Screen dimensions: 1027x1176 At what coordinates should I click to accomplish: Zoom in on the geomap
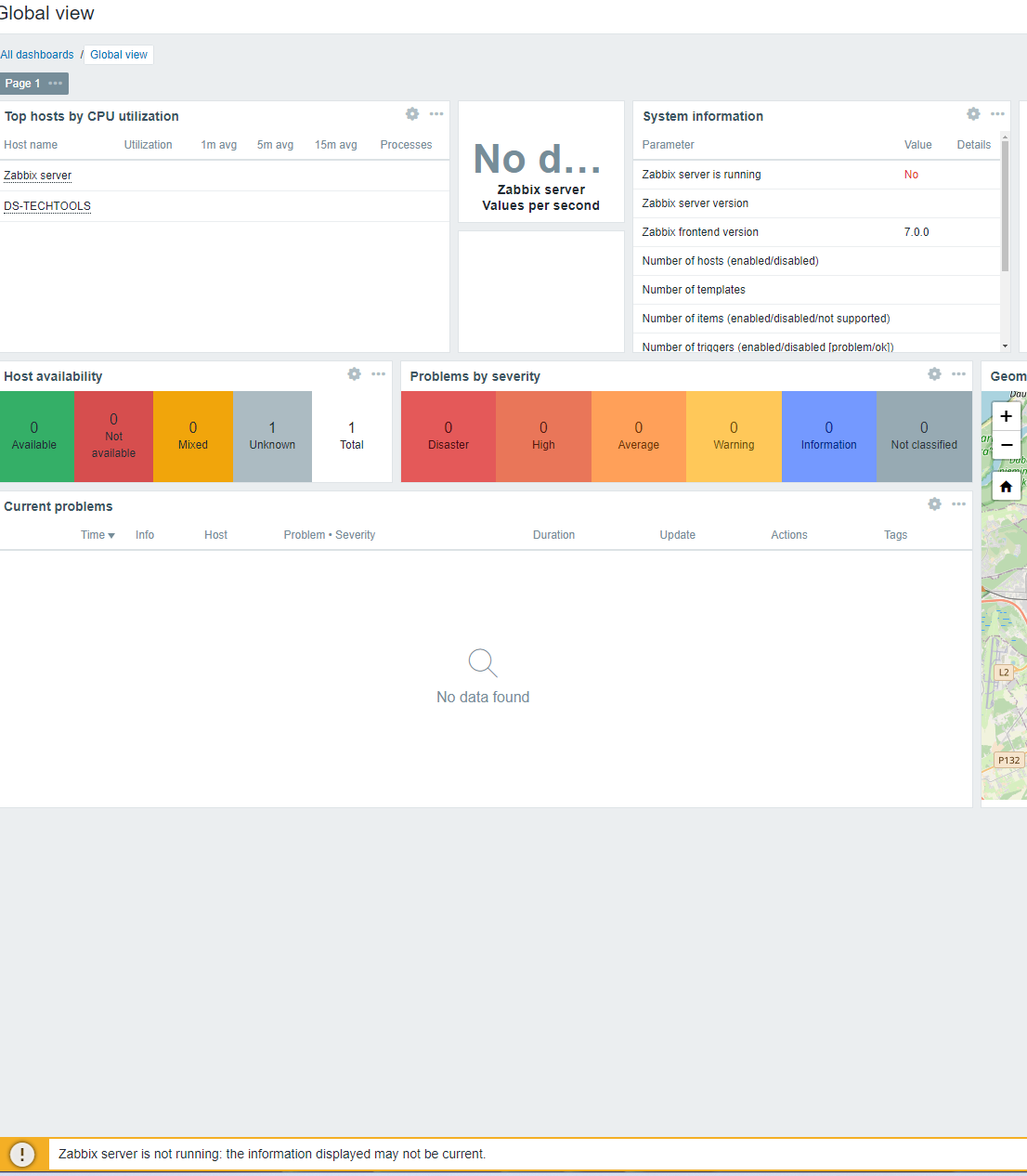(1006, 416)
